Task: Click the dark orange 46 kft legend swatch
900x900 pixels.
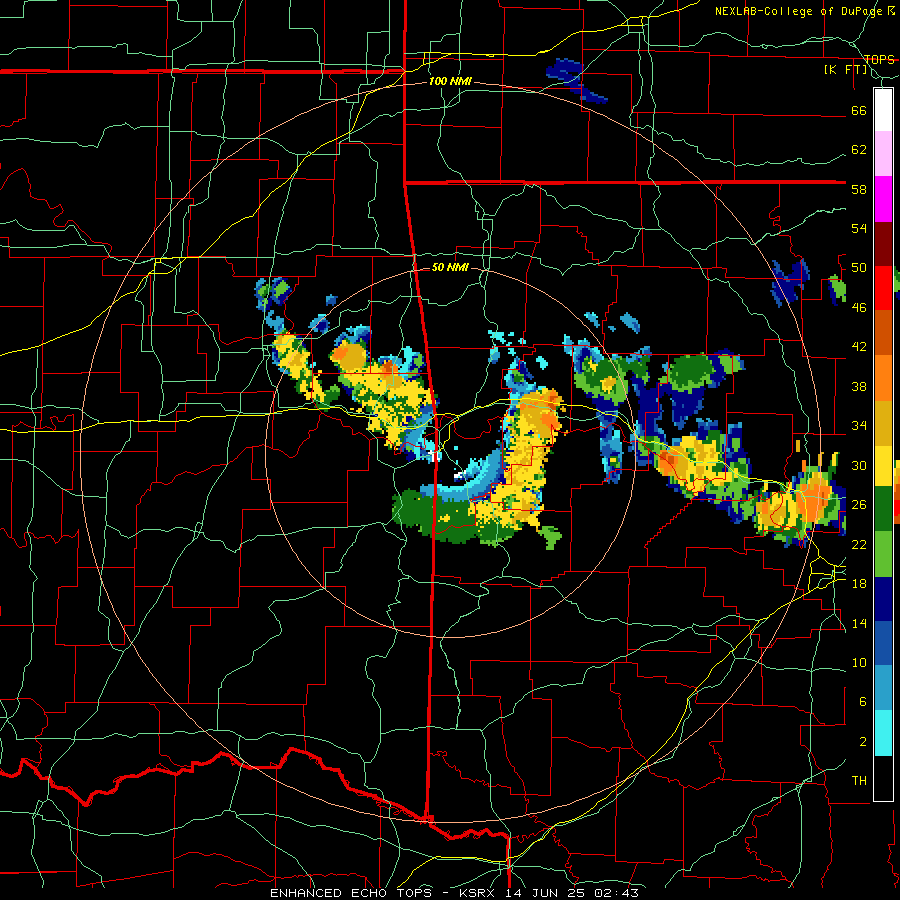Action: (883, 332)
